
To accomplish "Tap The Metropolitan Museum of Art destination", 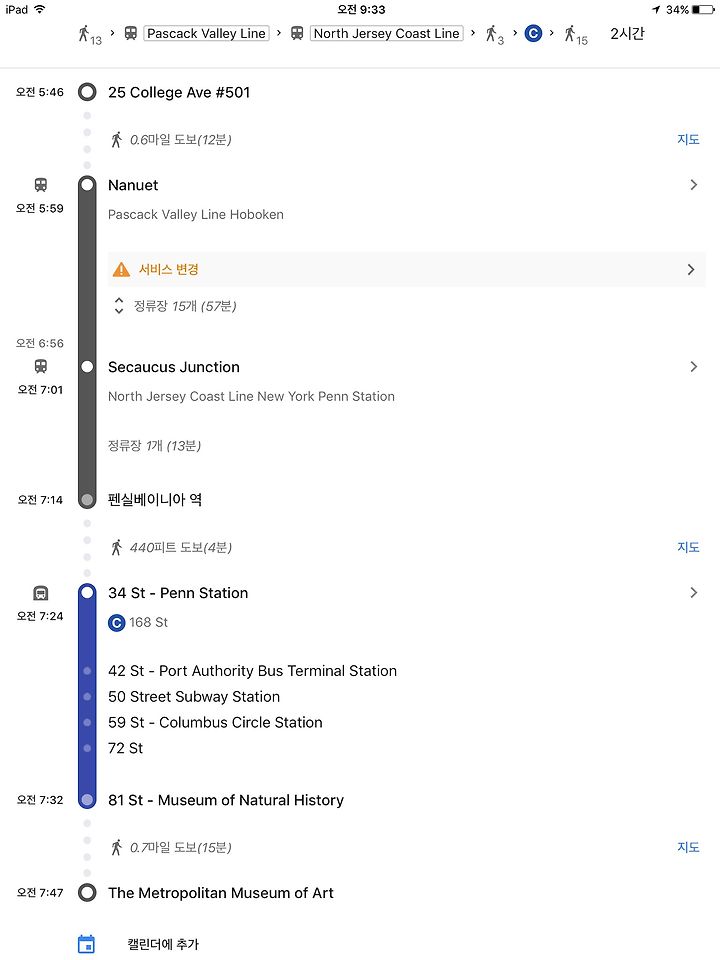I will coord(220,893).
